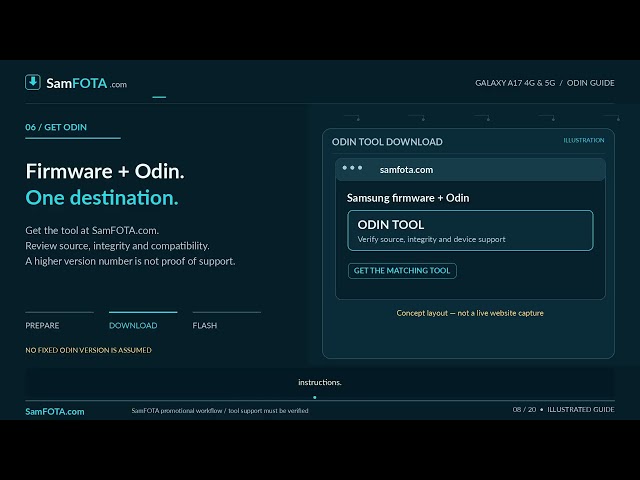
Task: Click A higher version number line
Action: (x=130, y=261)
